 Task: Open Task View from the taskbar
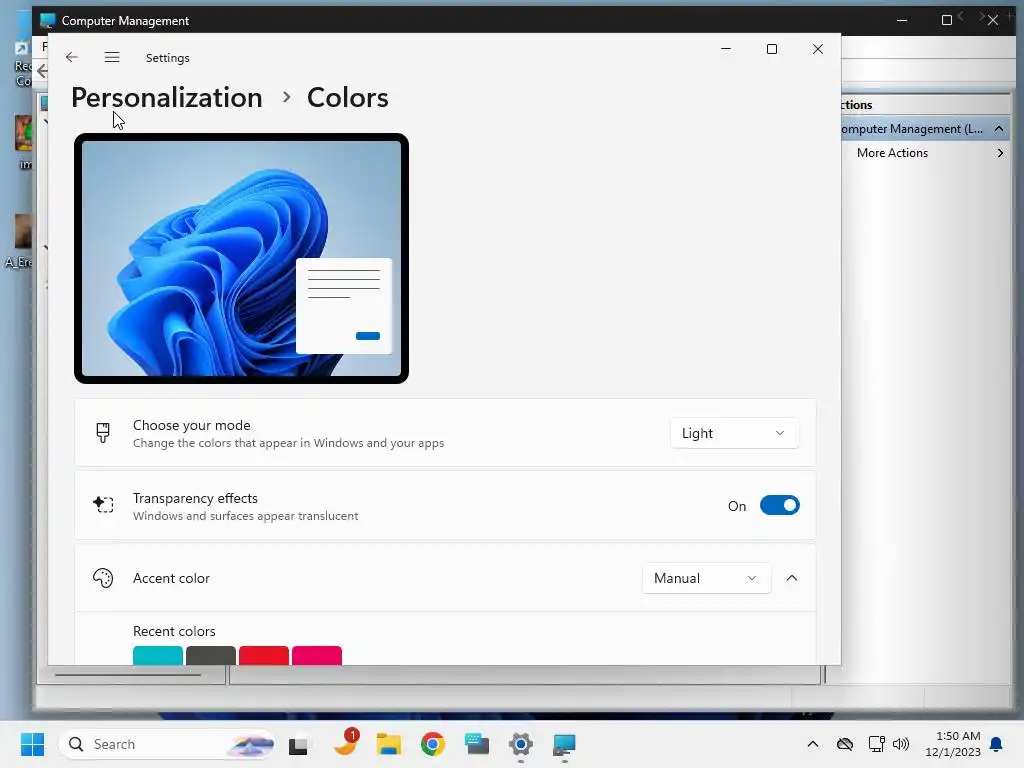point(298,744)
